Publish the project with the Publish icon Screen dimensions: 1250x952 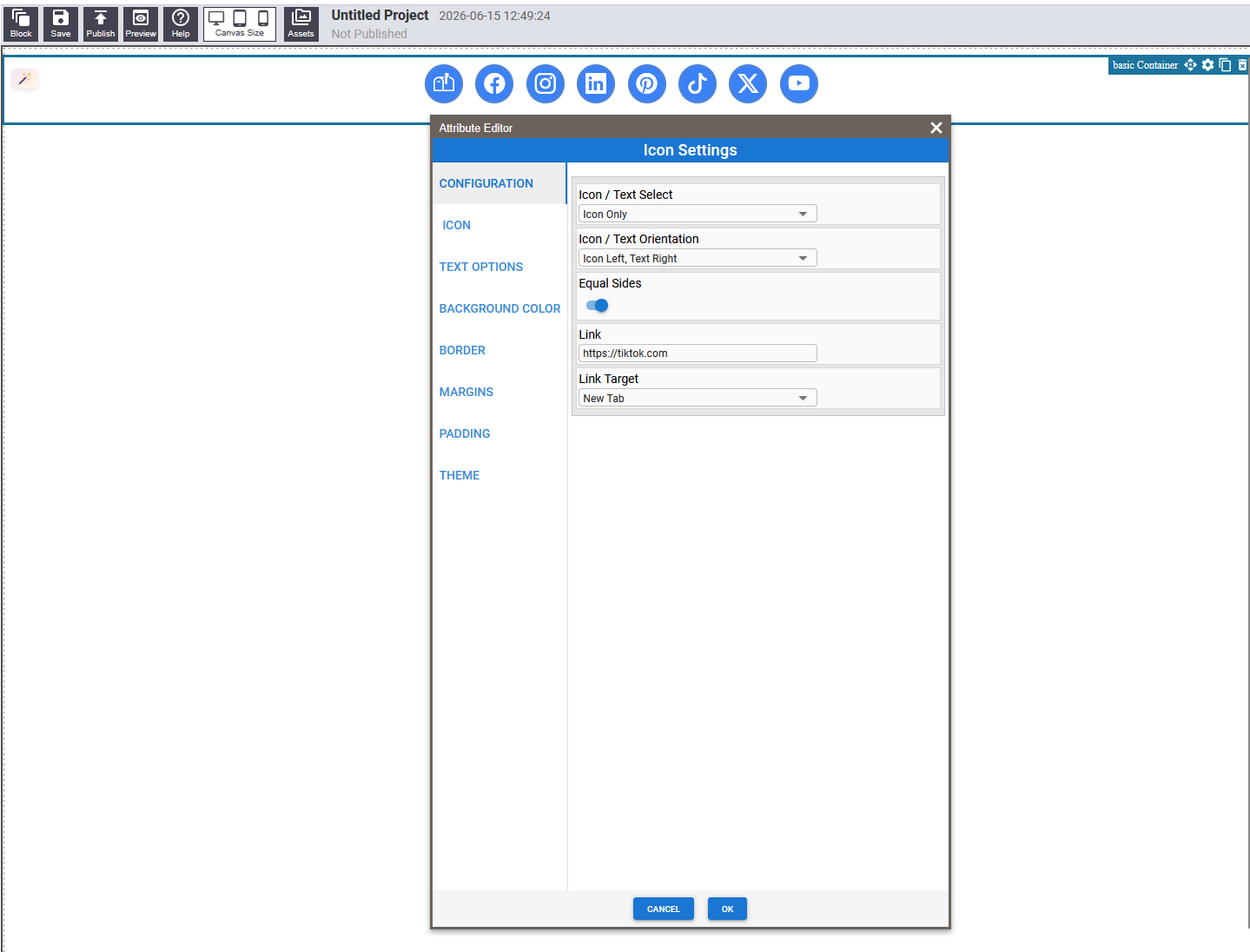pos(101,23)
